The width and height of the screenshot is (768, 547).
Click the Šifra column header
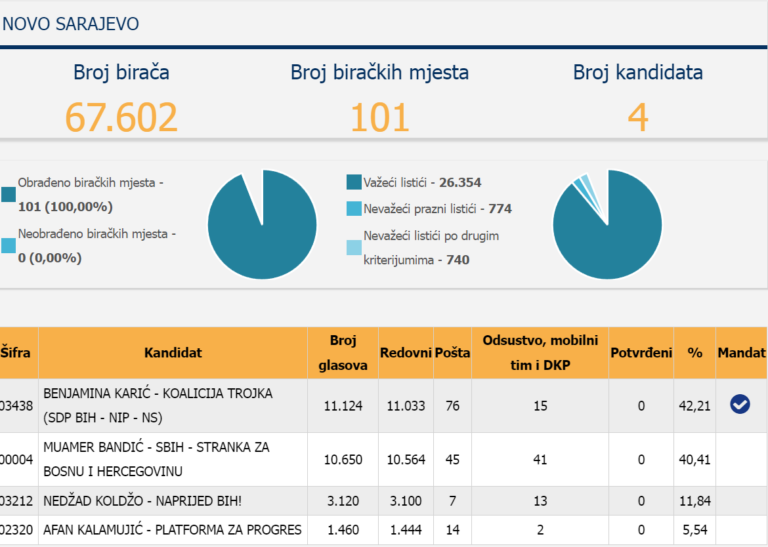pos(19,353)
